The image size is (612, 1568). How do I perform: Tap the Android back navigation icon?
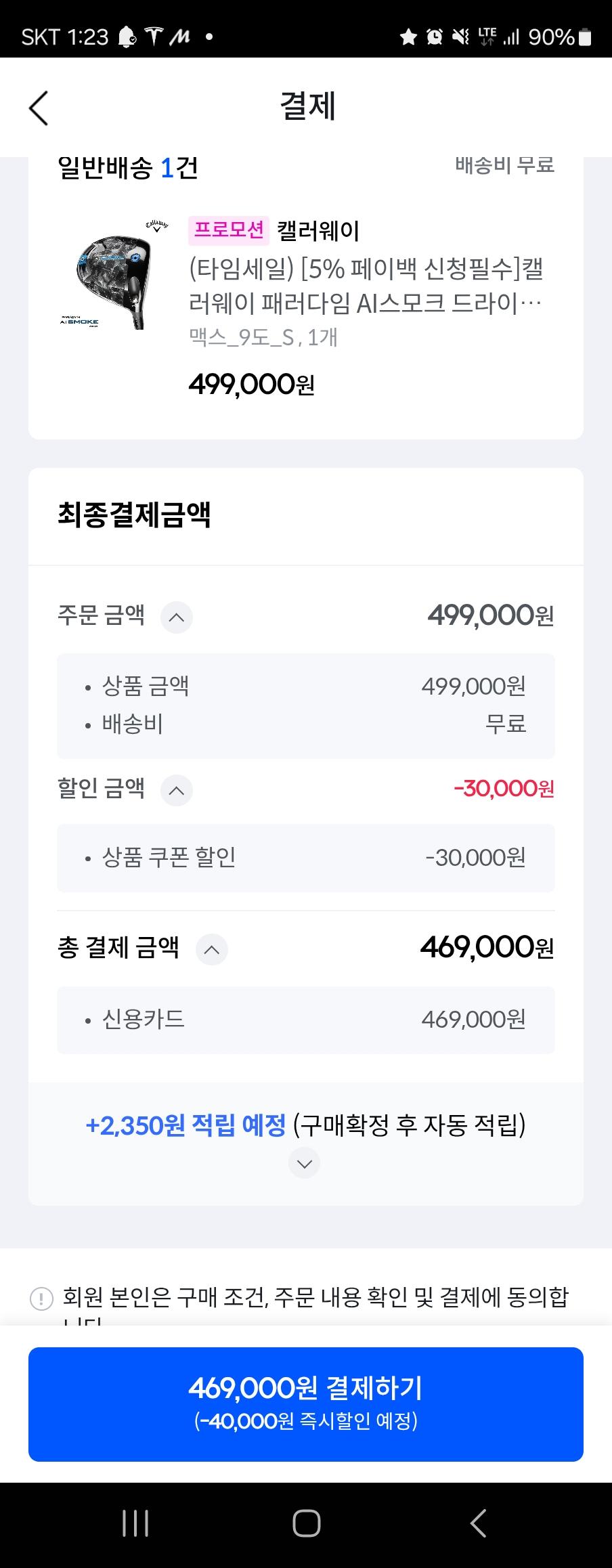478,1524
